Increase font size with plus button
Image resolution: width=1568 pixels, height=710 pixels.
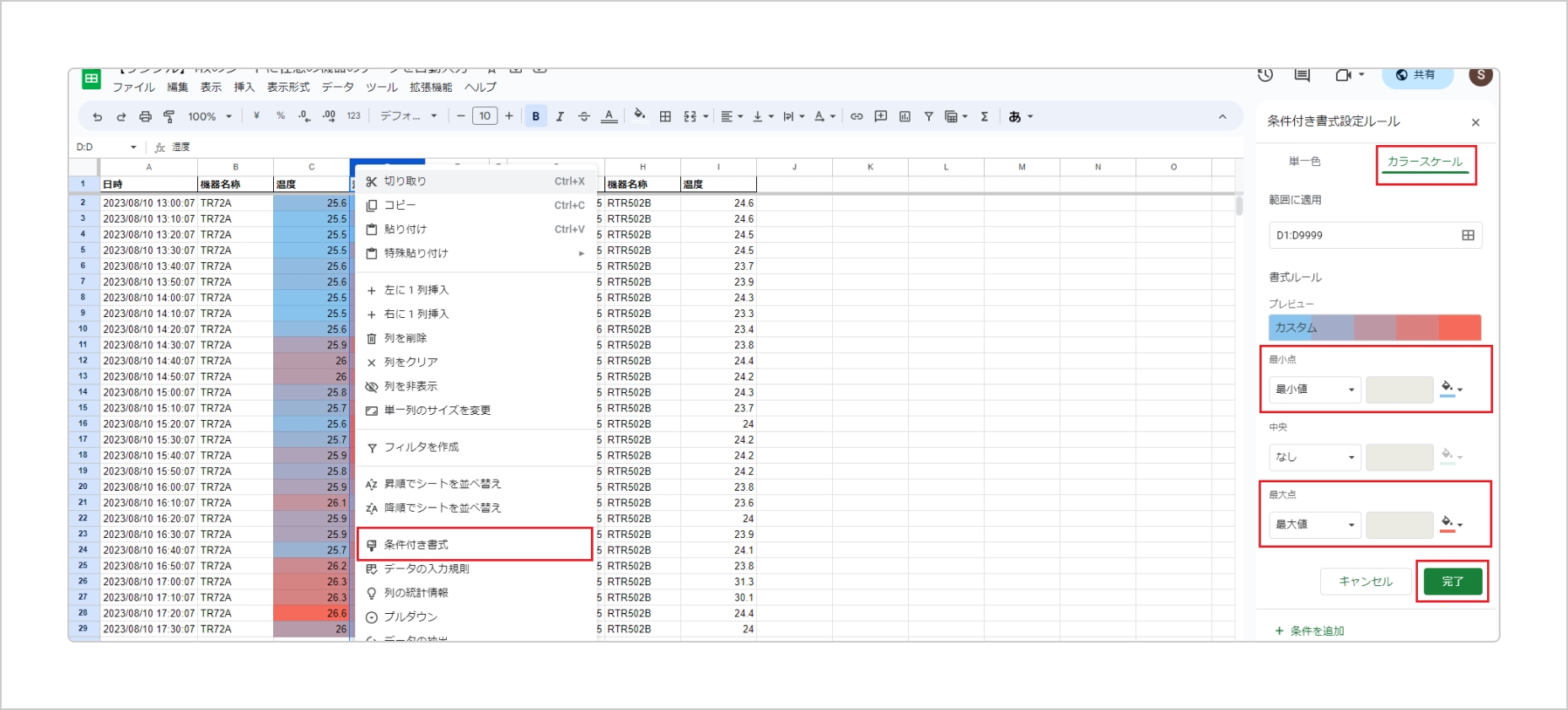point(509,116)
